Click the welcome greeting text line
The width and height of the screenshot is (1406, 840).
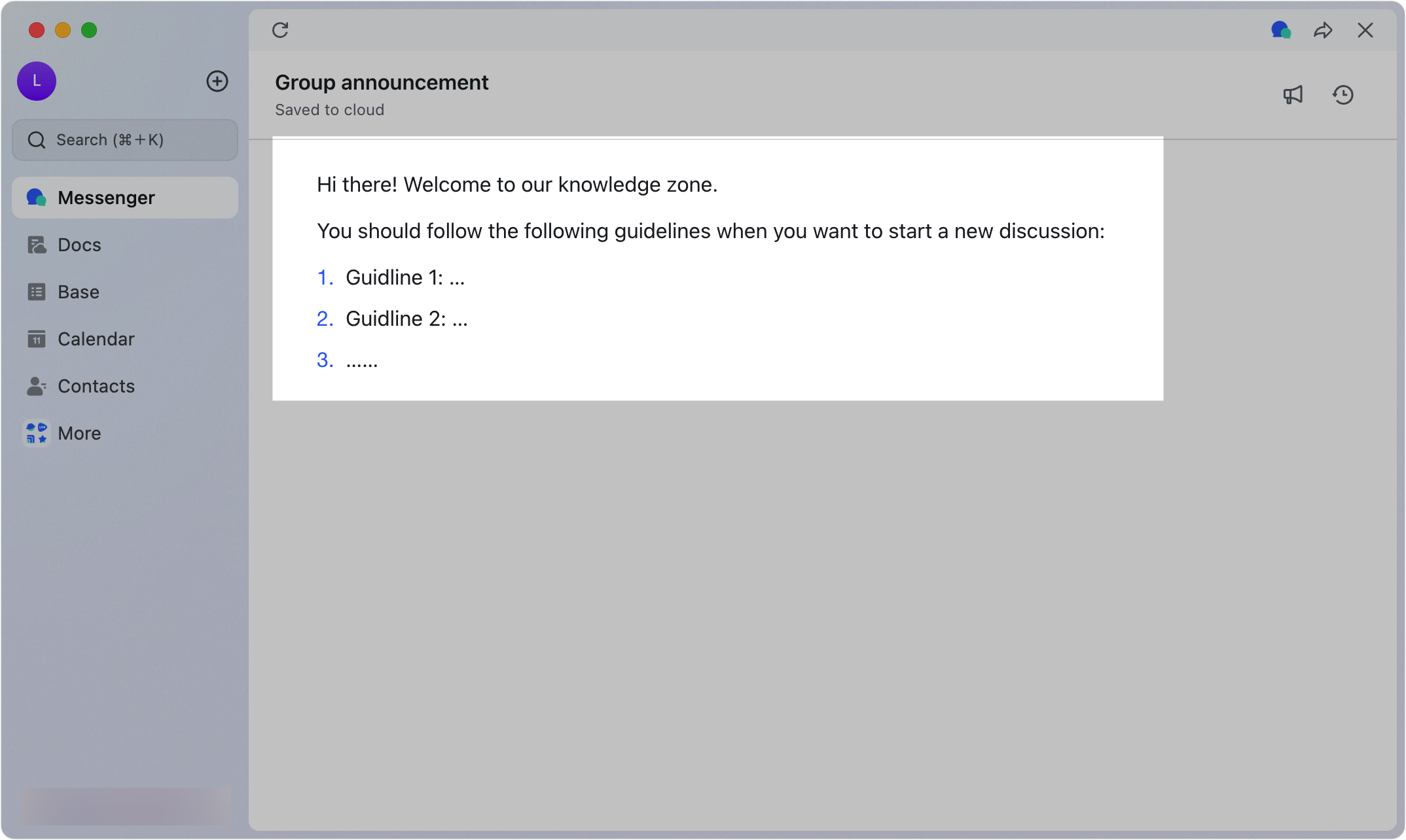(517, 184)
